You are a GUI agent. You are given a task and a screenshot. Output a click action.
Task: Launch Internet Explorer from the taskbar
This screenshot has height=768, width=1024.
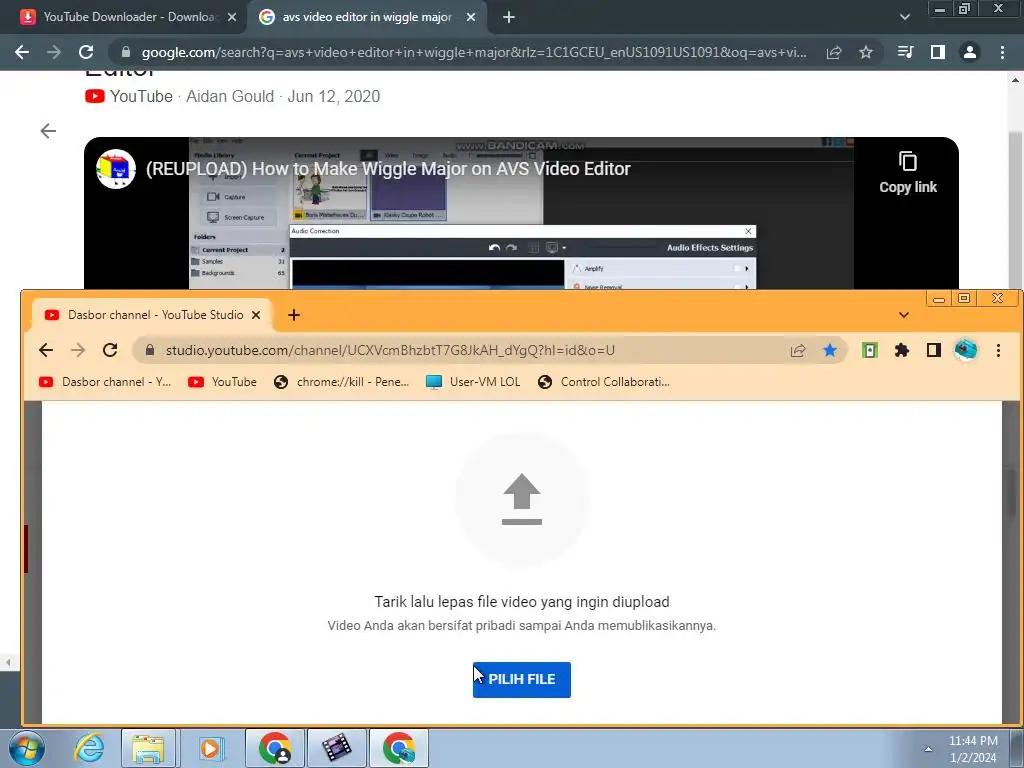point(89,748)
